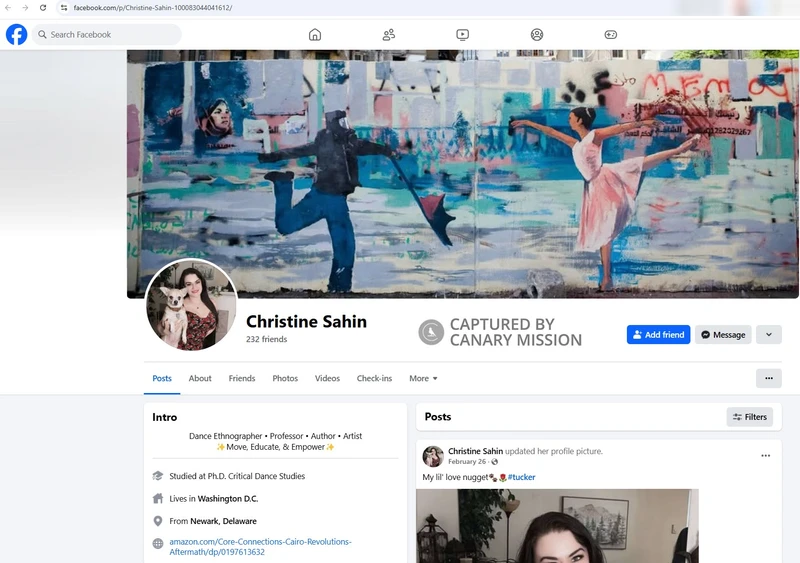Expand the More tab dropdown
The height and width of the screenshot is (563, 800).
(x=423, y=379)
